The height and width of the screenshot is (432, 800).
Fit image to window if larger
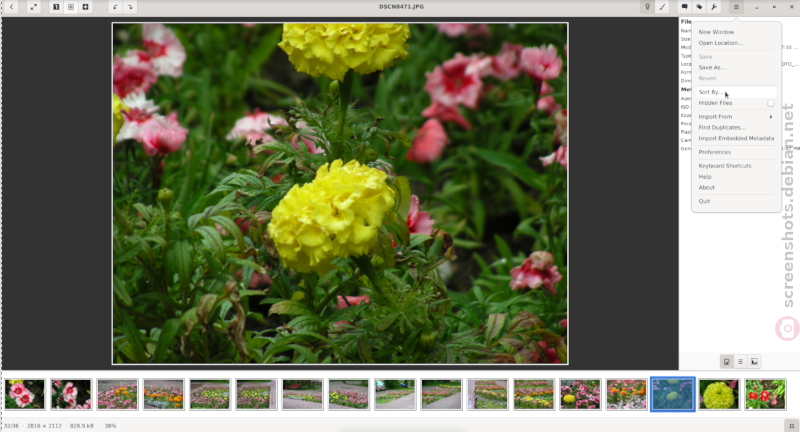tap(86, 7)
